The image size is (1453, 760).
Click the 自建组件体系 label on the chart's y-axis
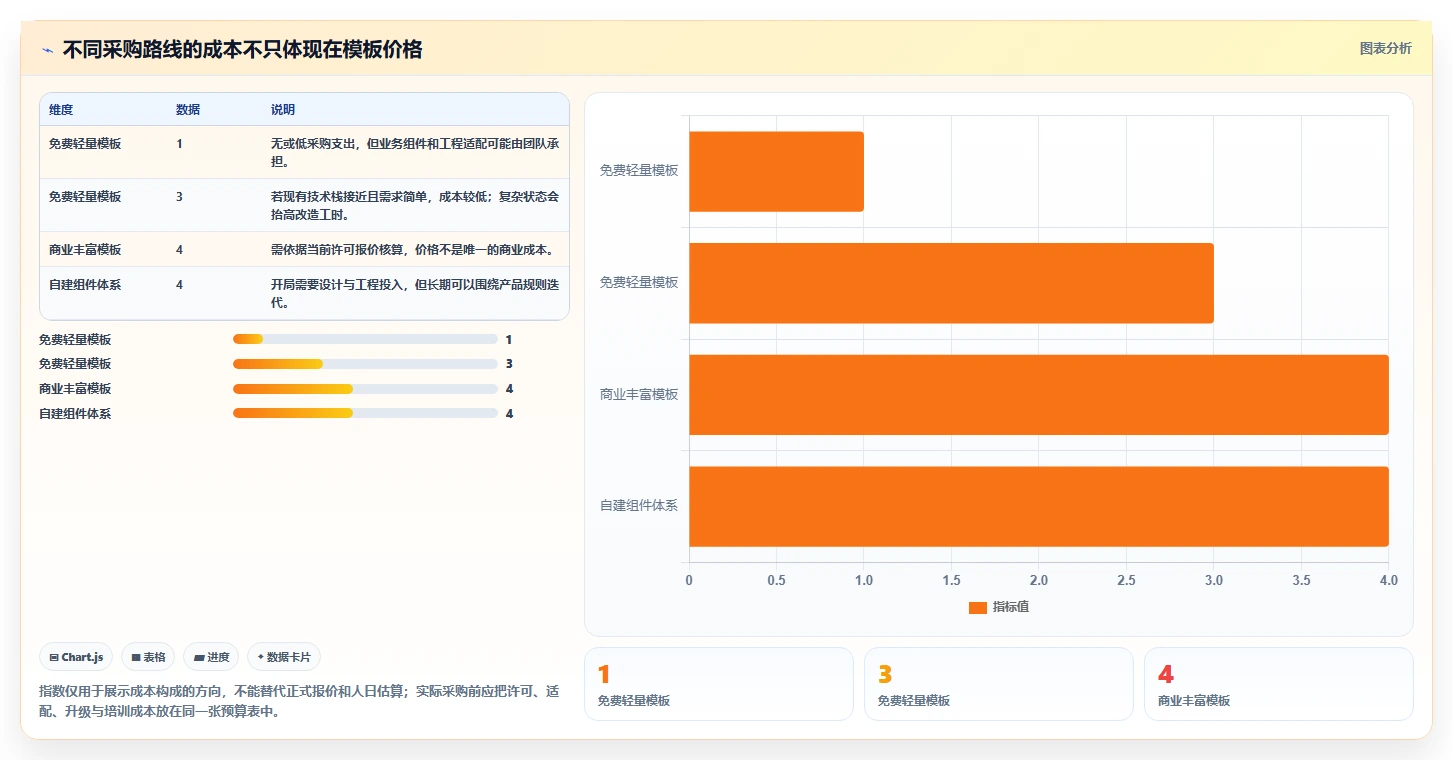tap(639, 506)
